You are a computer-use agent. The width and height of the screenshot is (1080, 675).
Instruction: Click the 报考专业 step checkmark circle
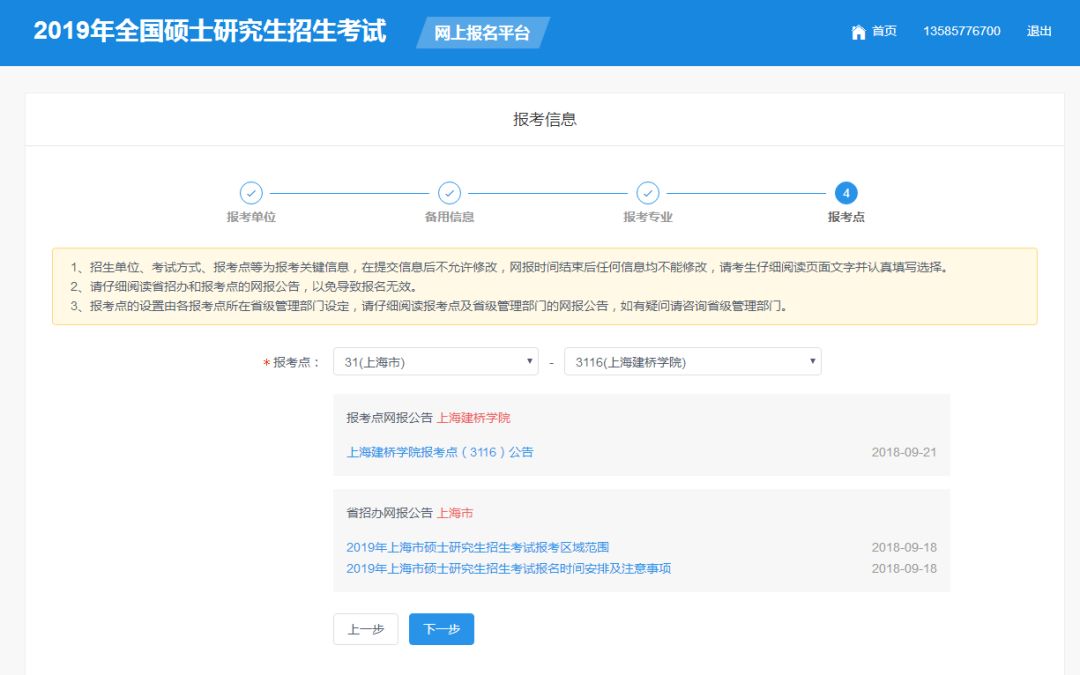648,193
